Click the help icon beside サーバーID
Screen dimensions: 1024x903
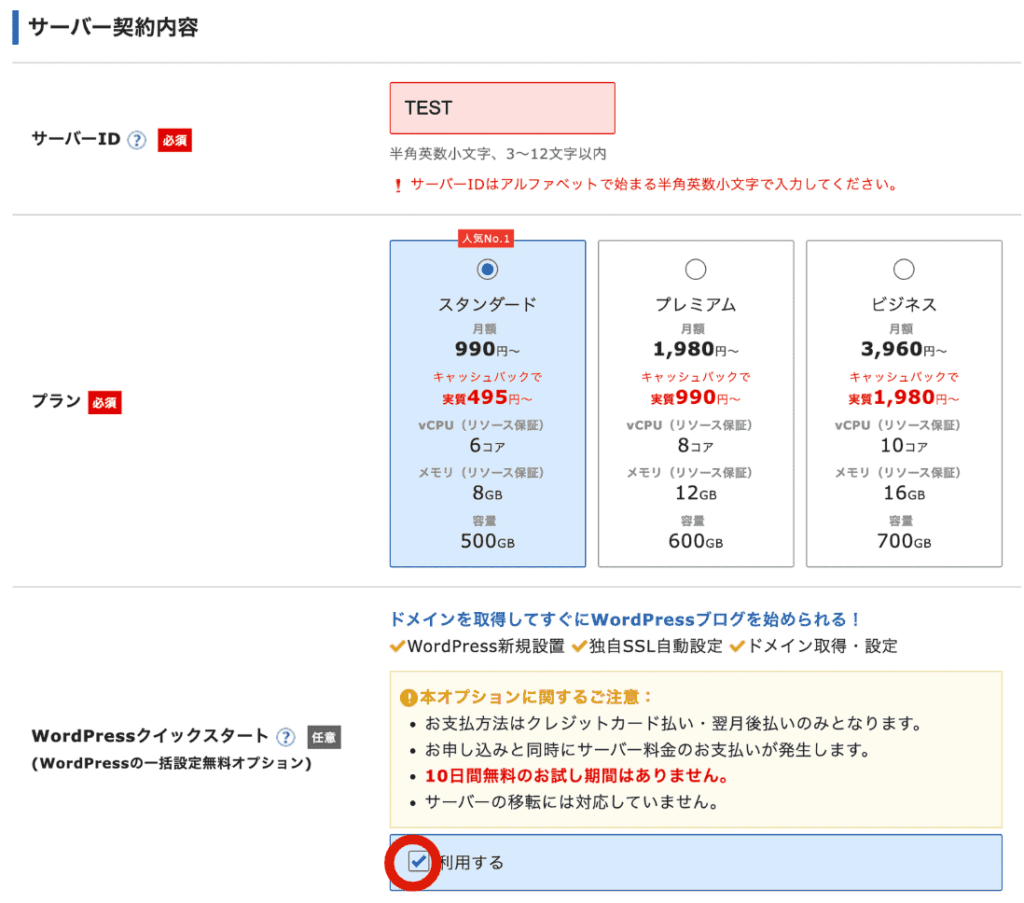point(136,140)
